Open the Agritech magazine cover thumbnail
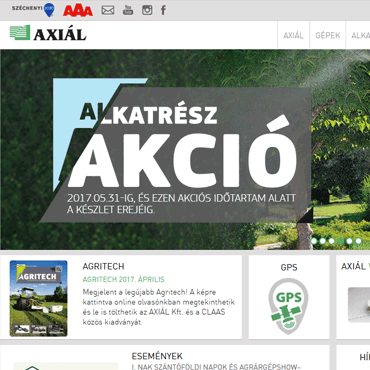This screenshot has width=370, height=370. click(x=38, y=298)
